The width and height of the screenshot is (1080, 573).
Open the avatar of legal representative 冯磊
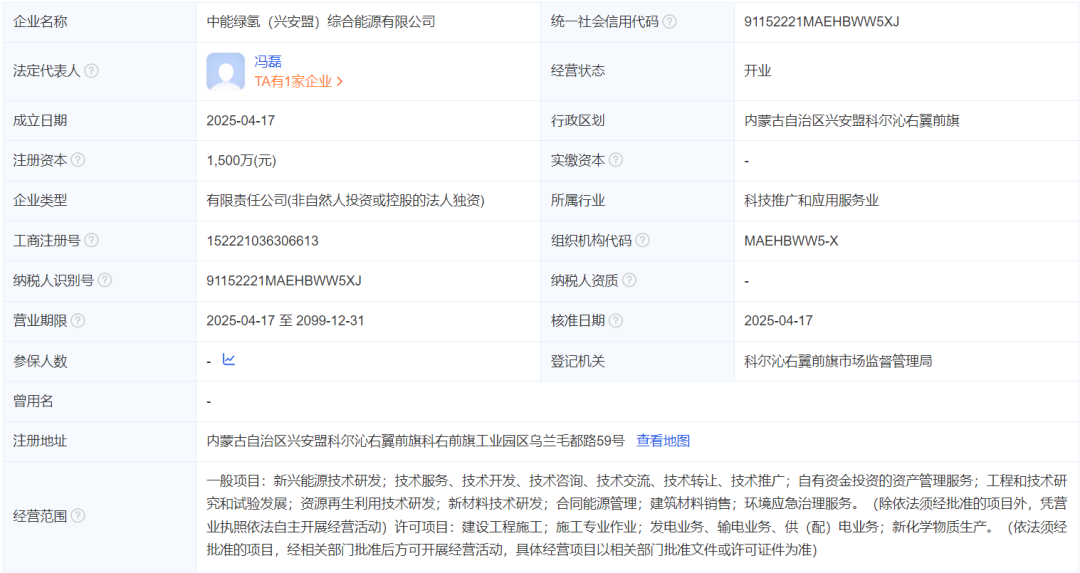click(225, 72)
